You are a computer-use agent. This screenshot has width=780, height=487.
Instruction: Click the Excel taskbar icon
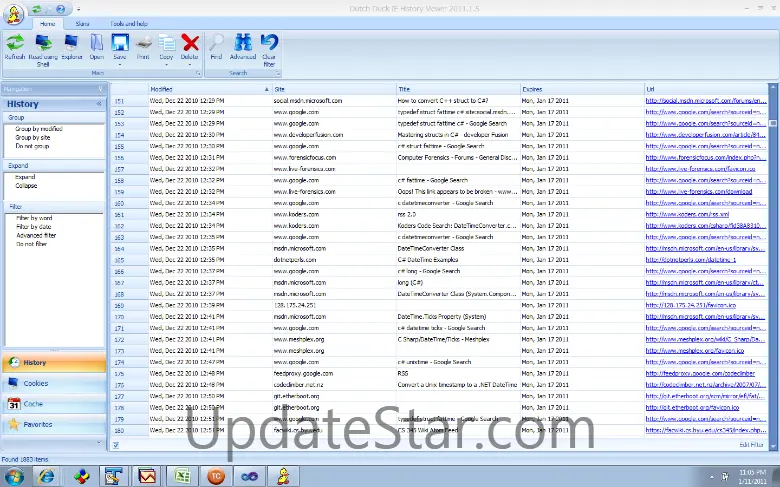pyautogui.click(x=182, y=477)
